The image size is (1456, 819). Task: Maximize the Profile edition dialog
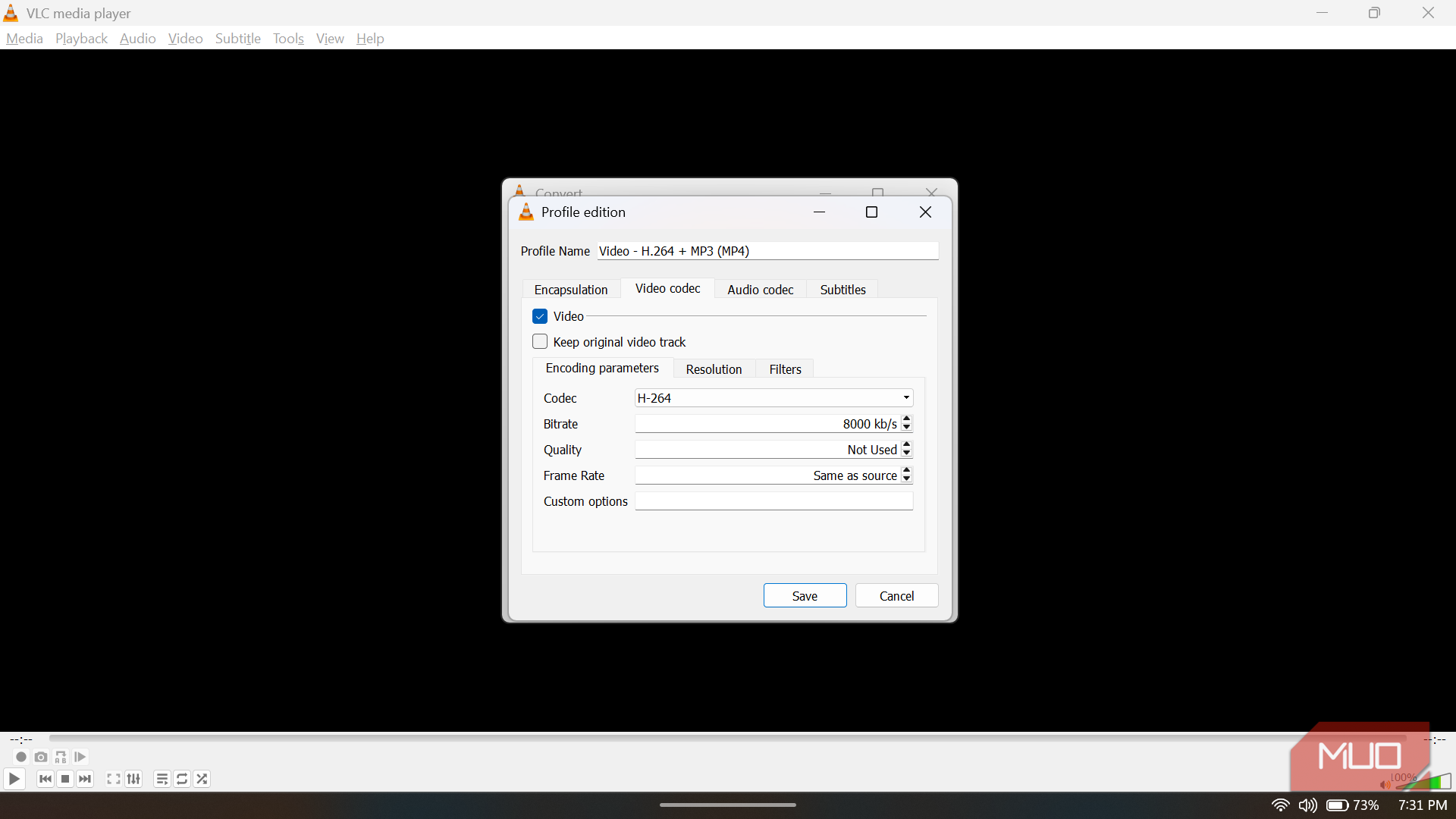point(872,212)
